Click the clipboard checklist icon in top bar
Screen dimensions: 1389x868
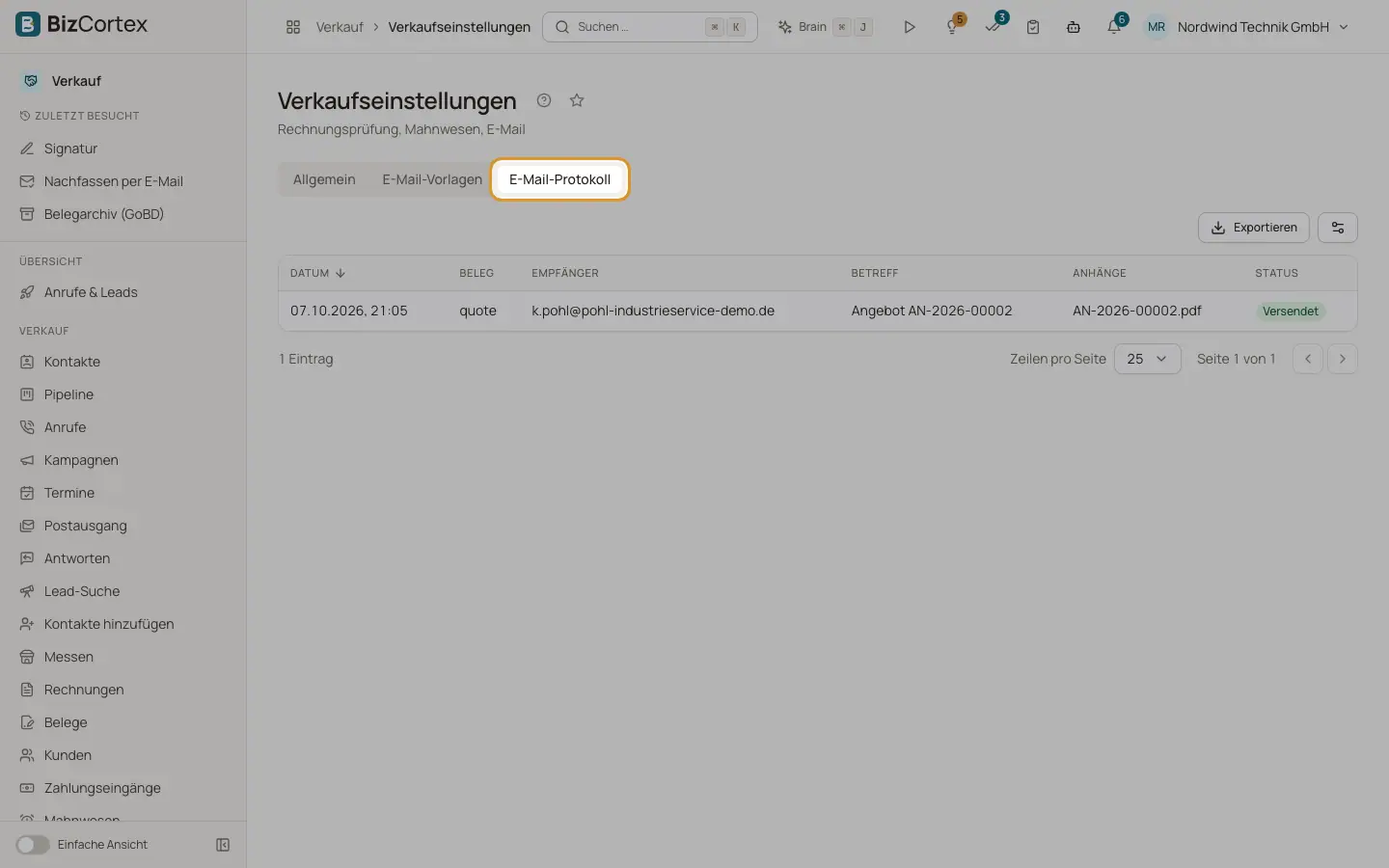click(x=1033, y=27)
